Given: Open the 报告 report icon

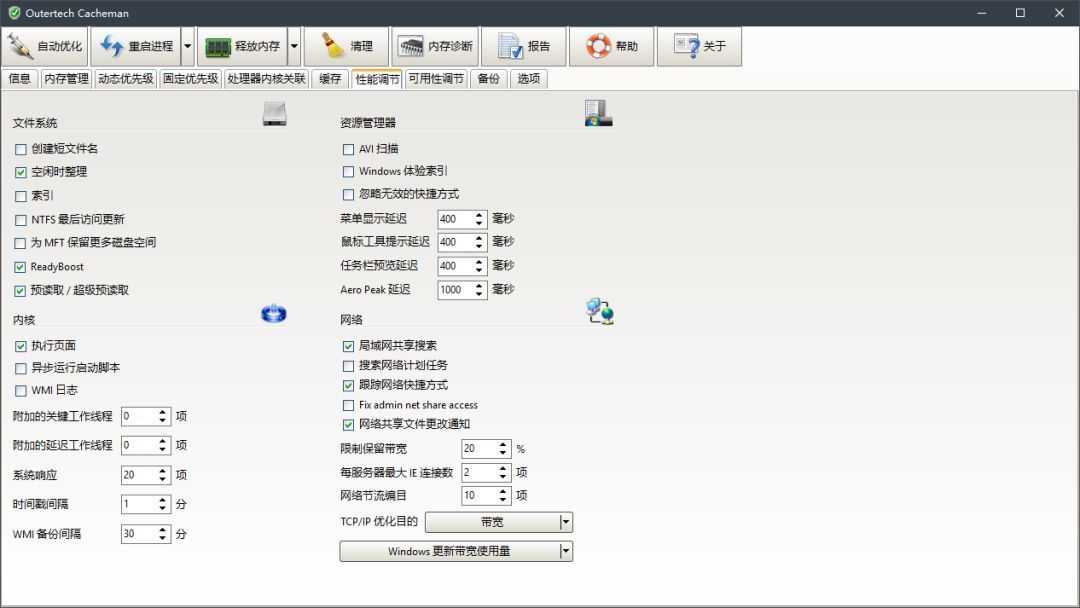Looking at the screenshot, I should tap(510, 46).
